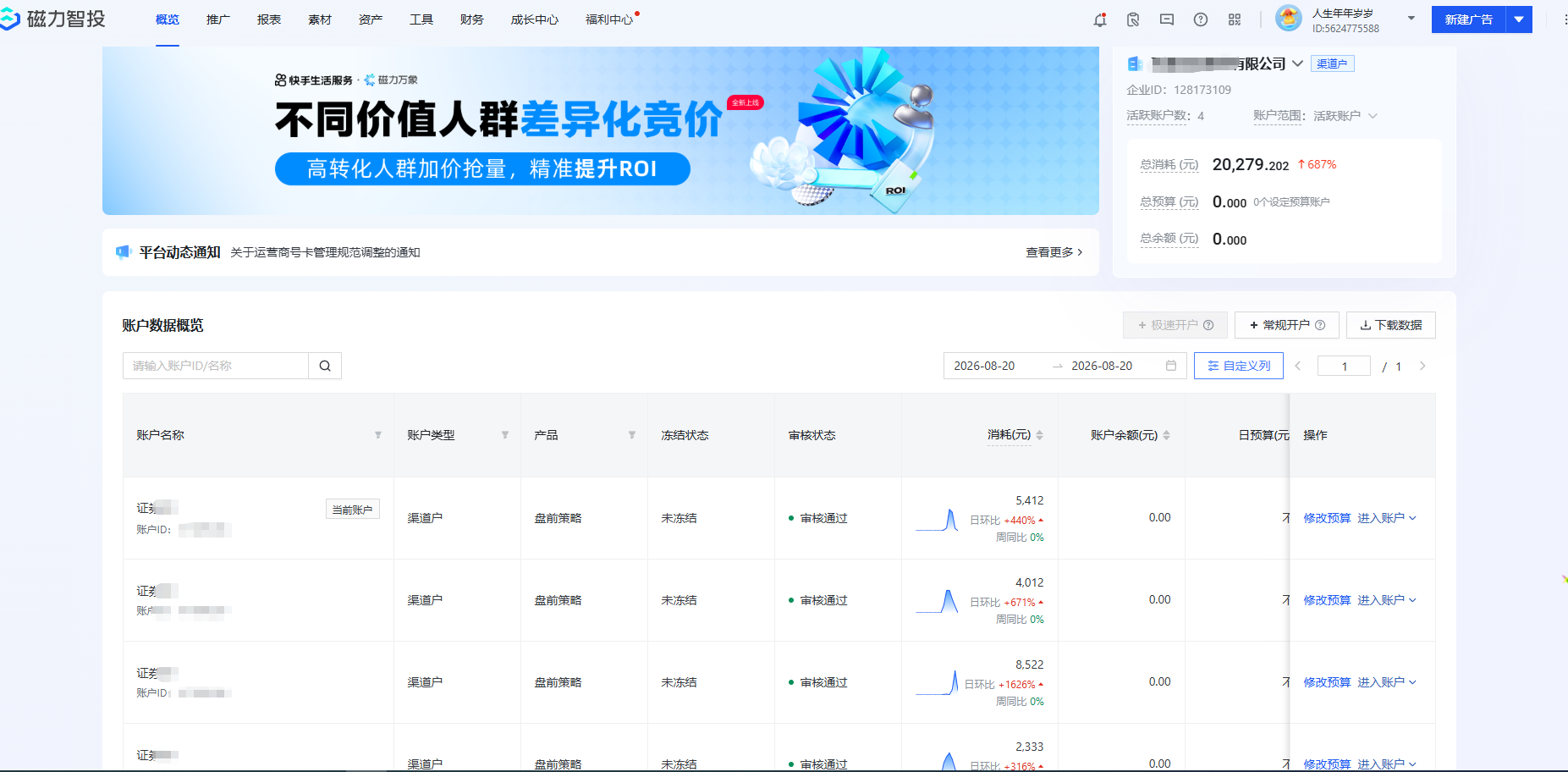The height and width of the screenshot is (772, 1568).
Task: Click help icon beside 常规开户
Action: click(x=1320, y=325)
